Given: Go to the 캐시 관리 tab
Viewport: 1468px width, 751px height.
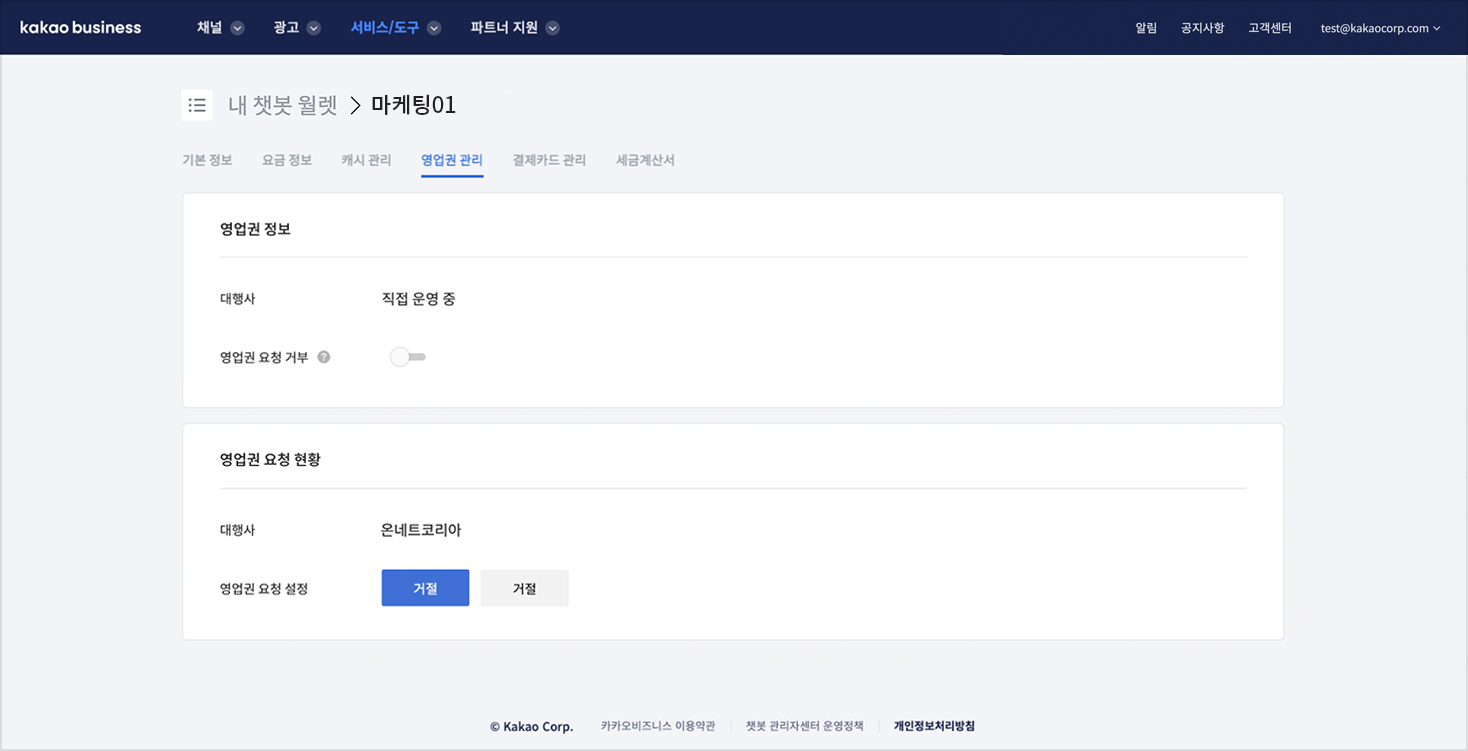Looking at the screenshot, I should [366, 160].
